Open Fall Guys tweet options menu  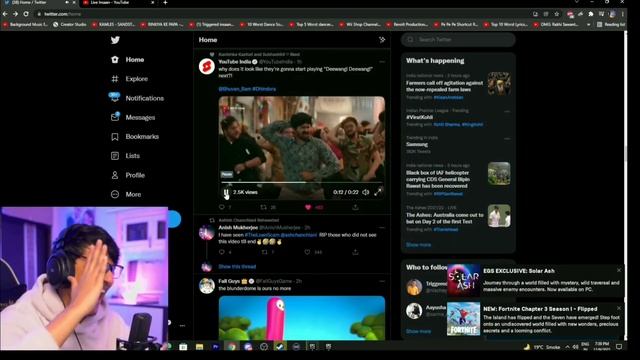(x=382, y=281)
